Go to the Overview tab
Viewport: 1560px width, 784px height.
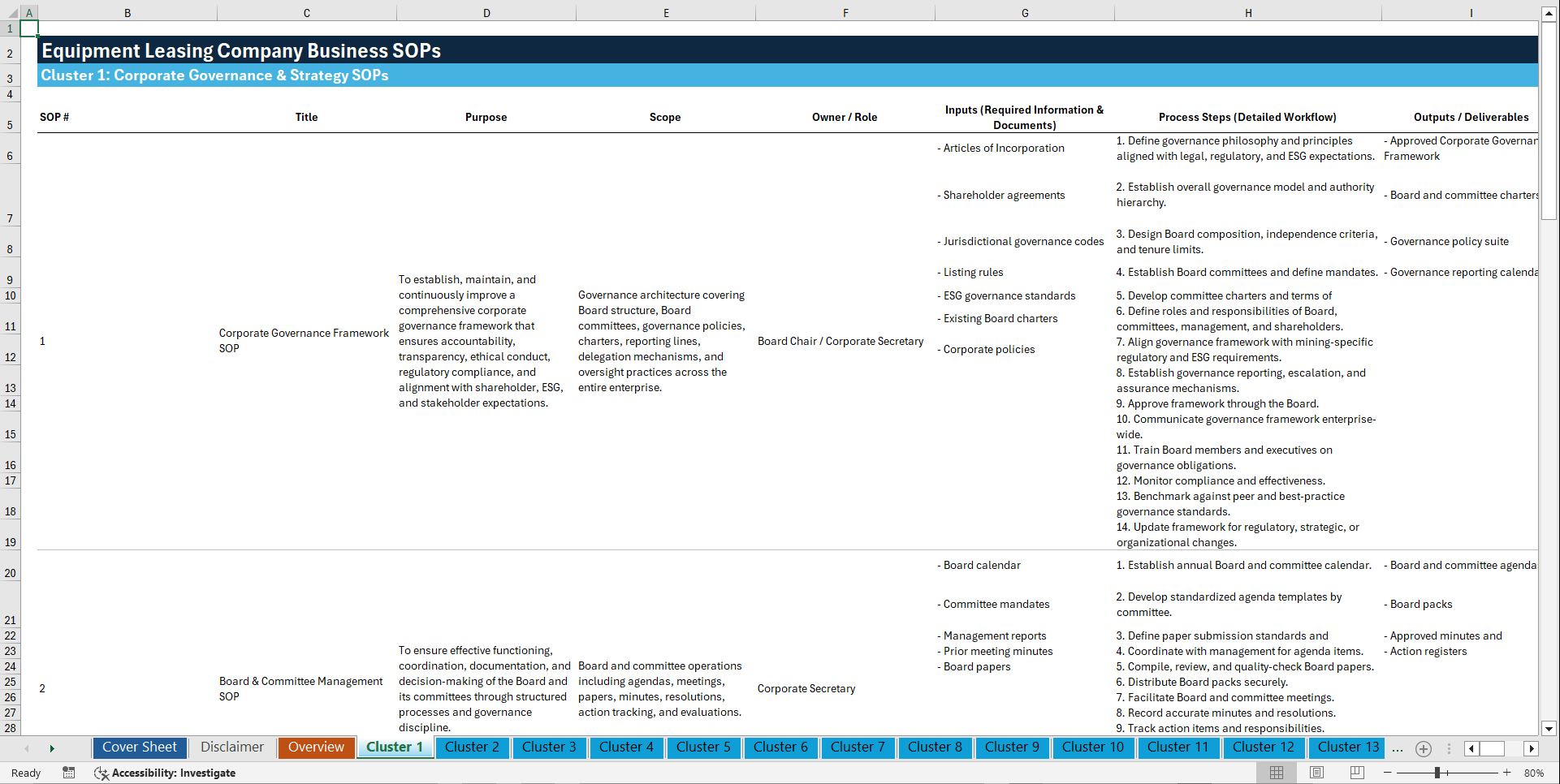coord(316,747)
